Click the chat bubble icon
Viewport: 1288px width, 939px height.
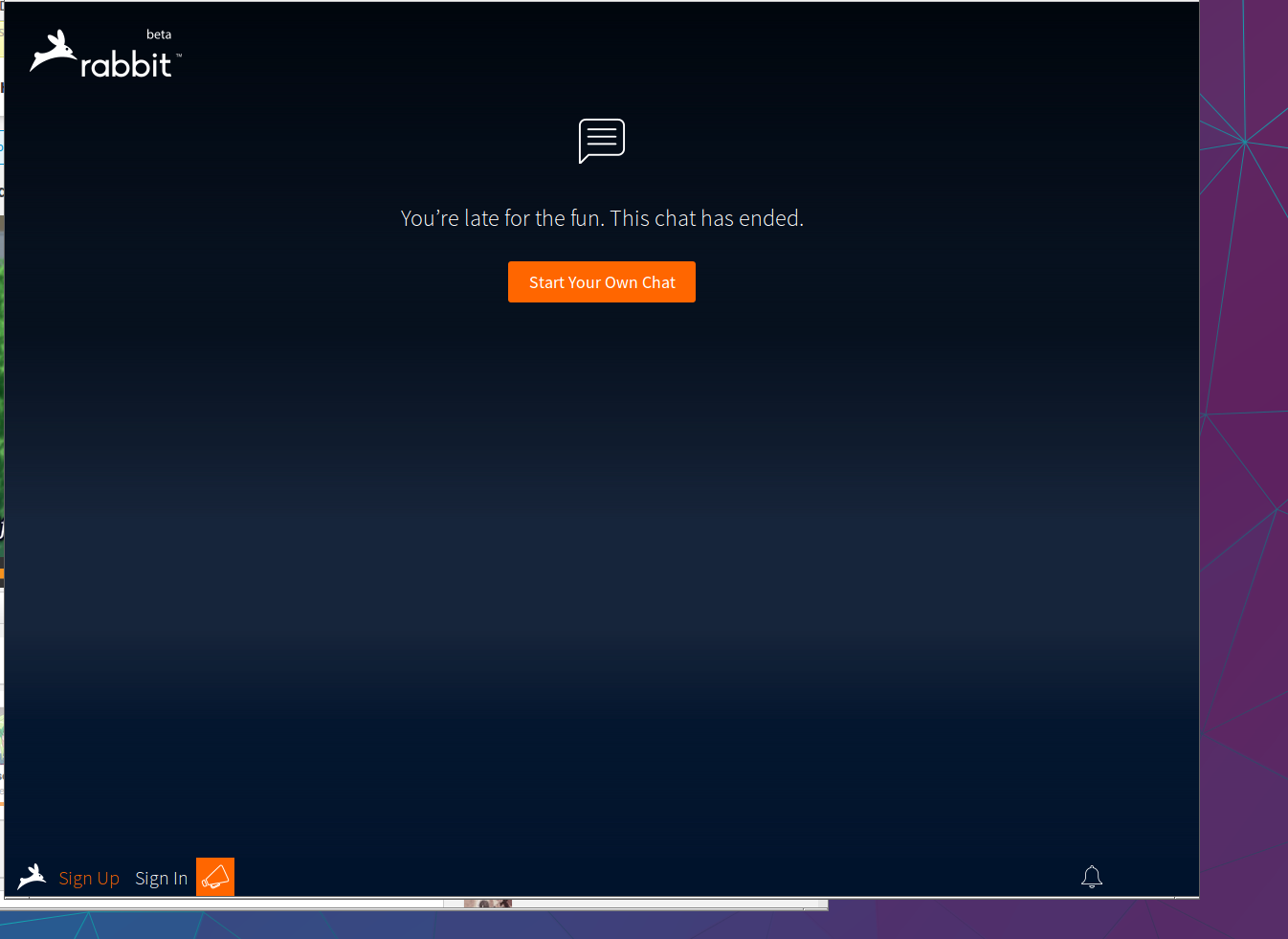tap(602, 141)
